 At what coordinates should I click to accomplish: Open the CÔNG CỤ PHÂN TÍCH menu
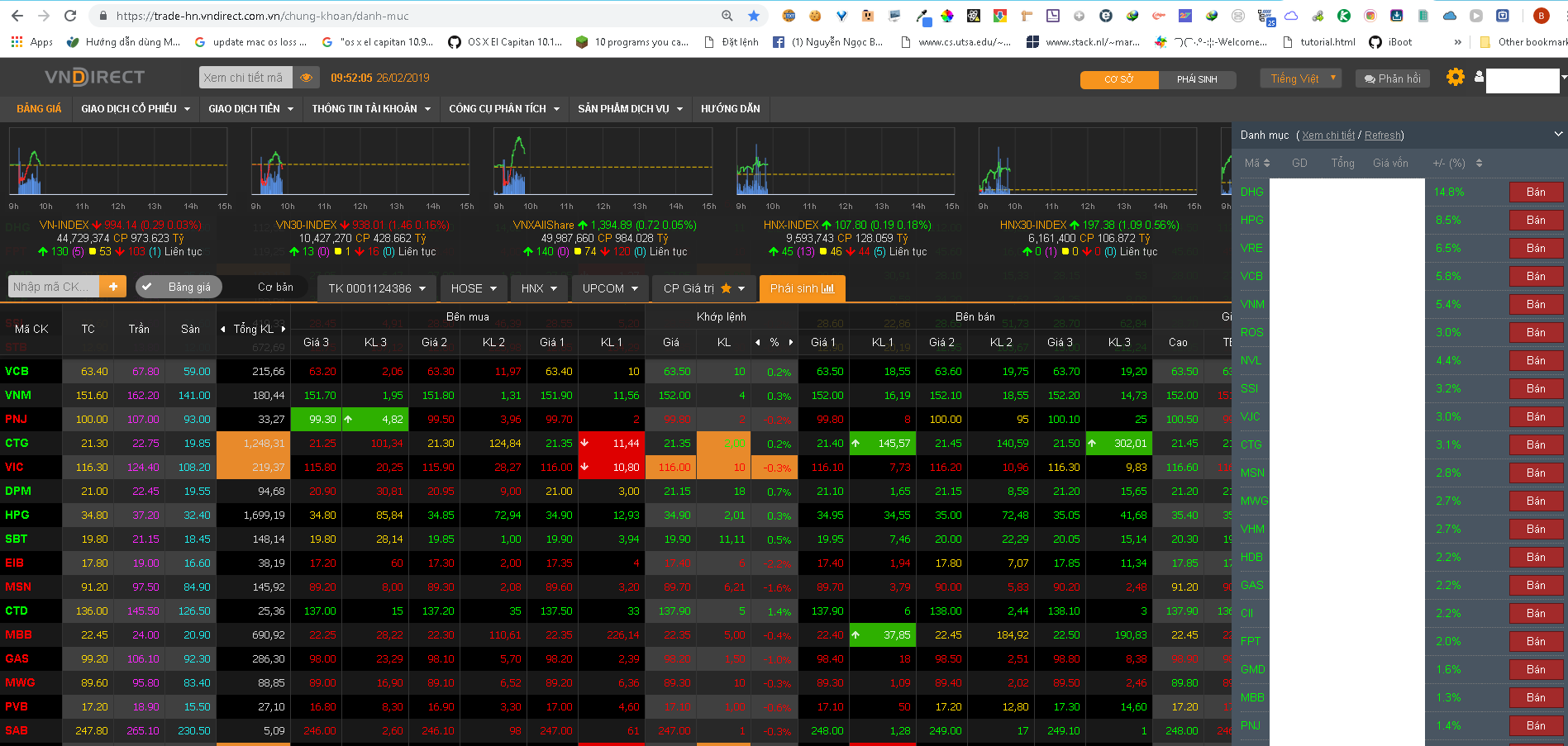click(x=504, y=108)
